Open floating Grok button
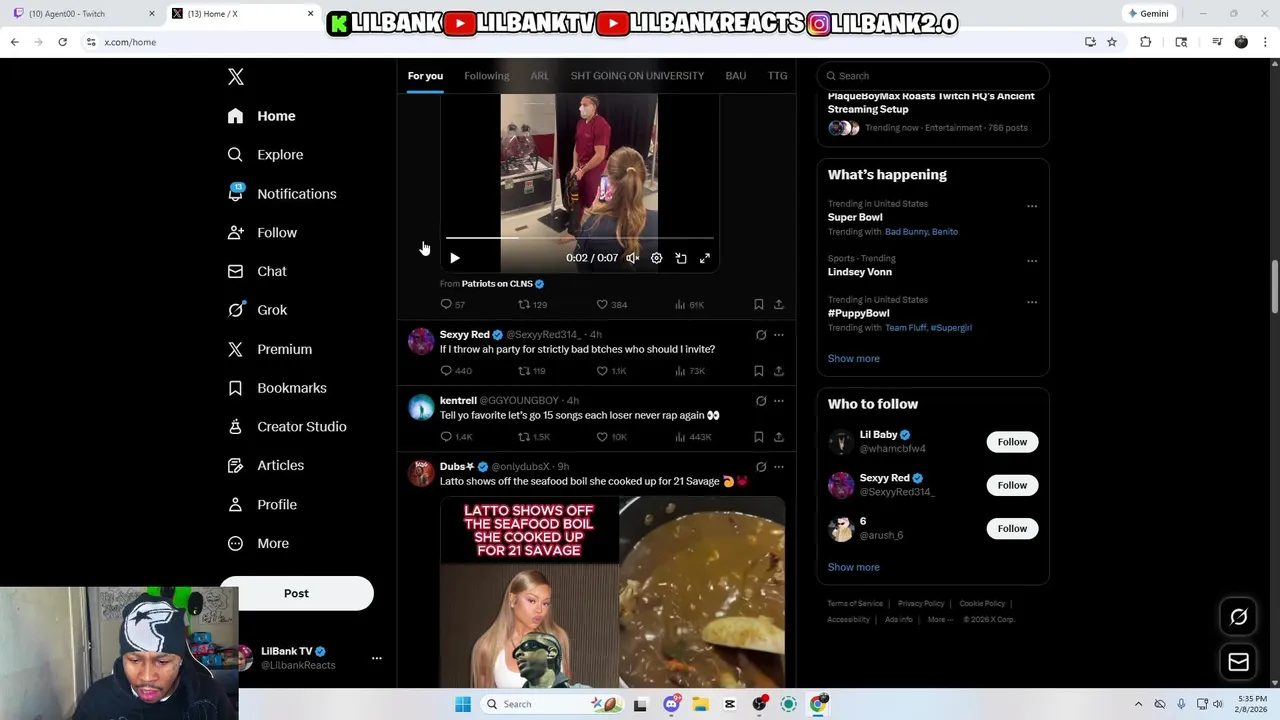This screenshot has width=1280, height=720. (1239, 617)
